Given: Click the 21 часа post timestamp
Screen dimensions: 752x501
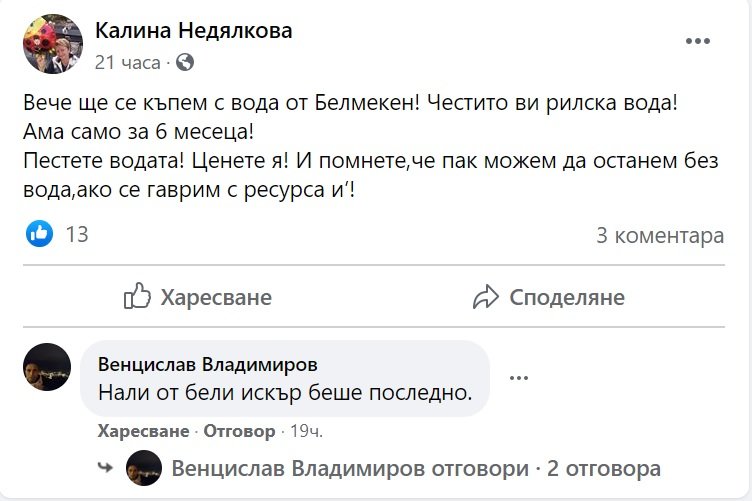Looking at the screenshot, I should [127, 62].
